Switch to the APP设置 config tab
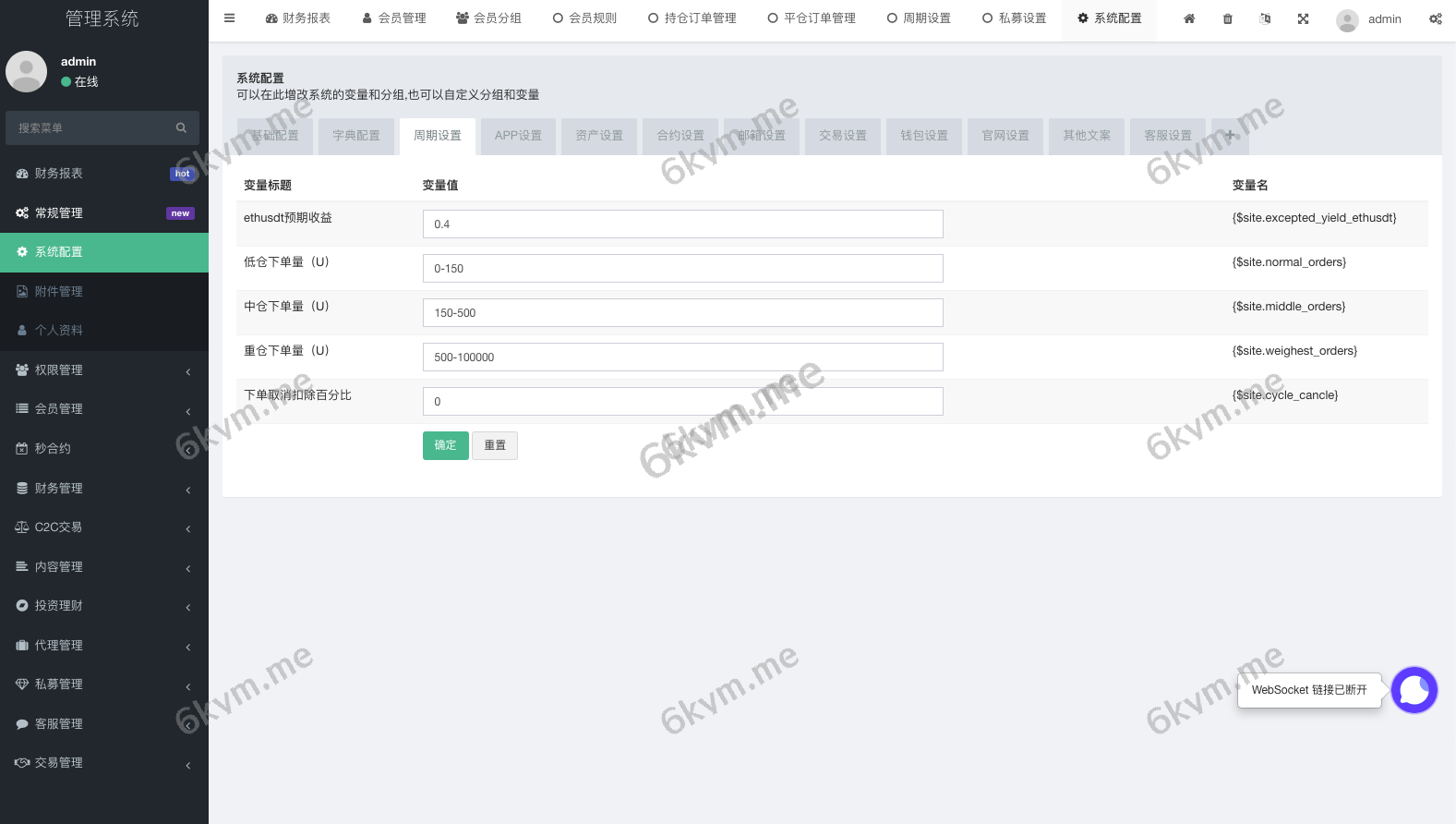 click(x=518, y=136)
